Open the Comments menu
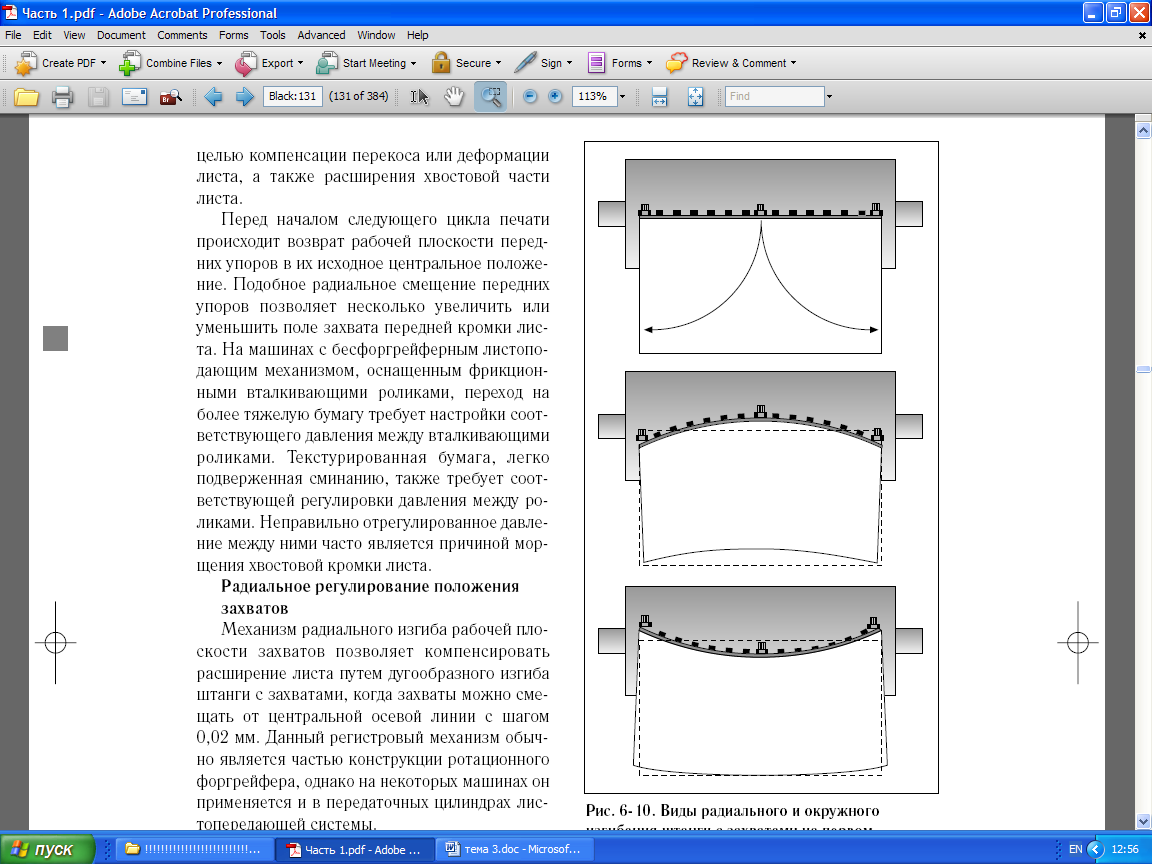Image resolution: width=1152 pixels, height=864 pixels. (x=182, y=35)
